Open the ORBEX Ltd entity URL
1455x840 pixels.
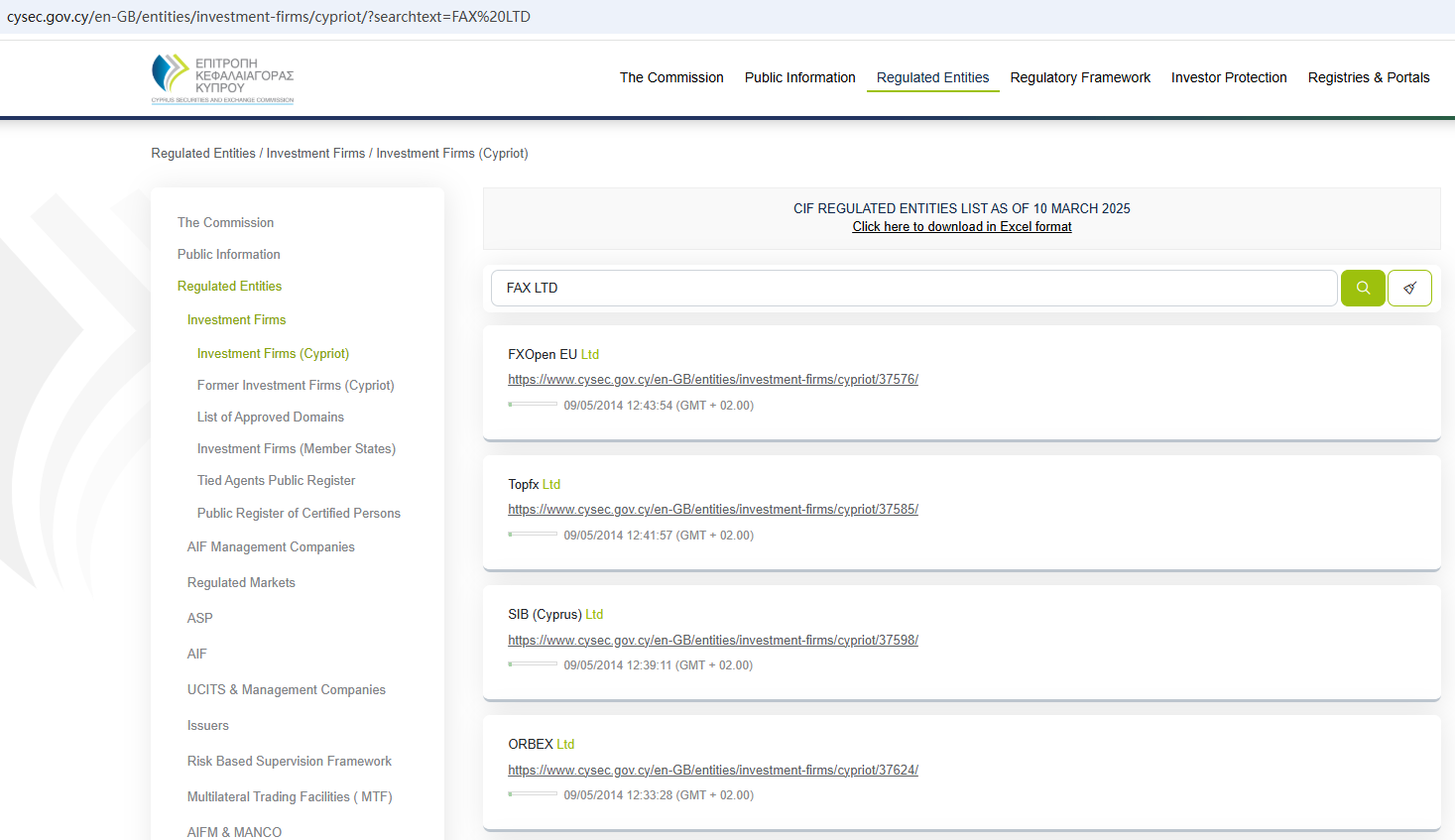712,771
